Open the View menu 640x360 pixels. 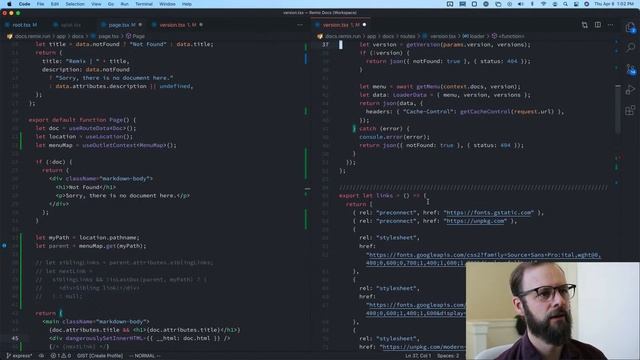(96, 4)
